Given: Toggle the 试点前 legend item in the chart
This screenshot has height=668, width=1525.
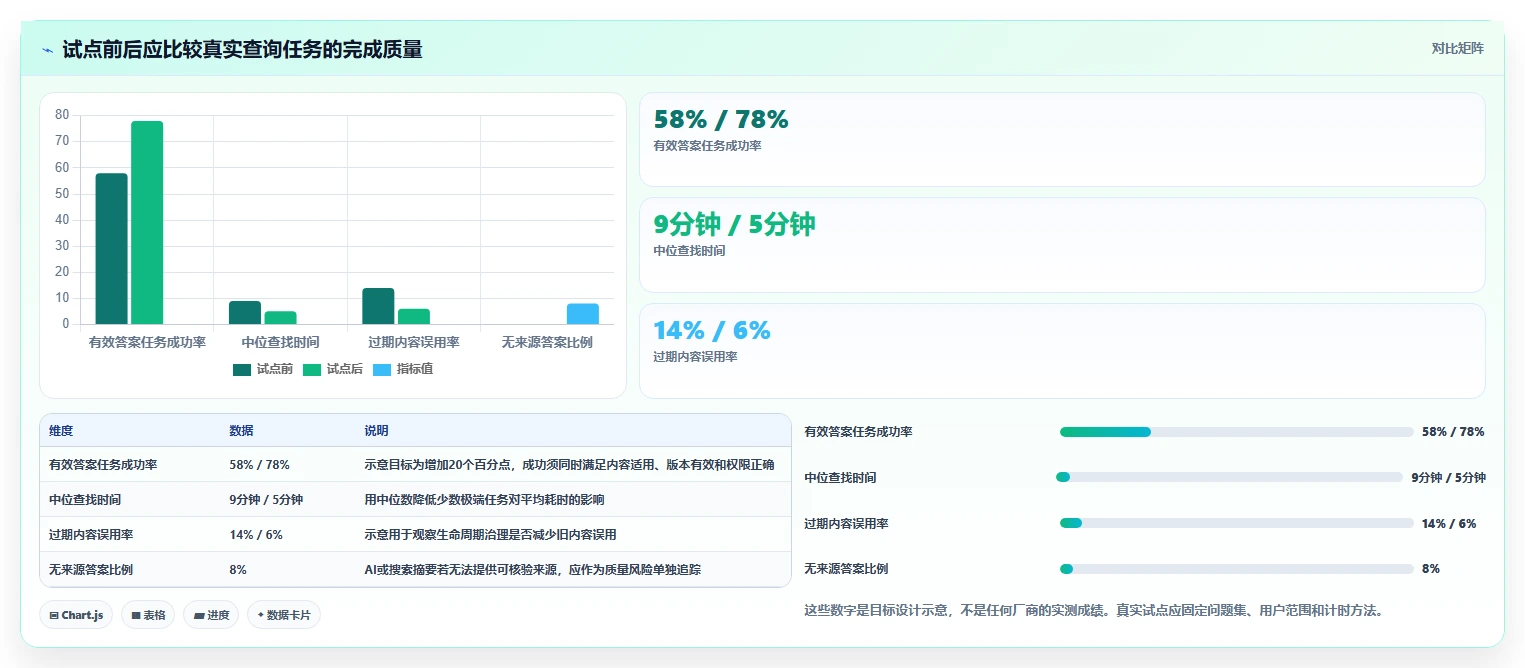Looking at the screenshot, I should click(x=263, y=369).
